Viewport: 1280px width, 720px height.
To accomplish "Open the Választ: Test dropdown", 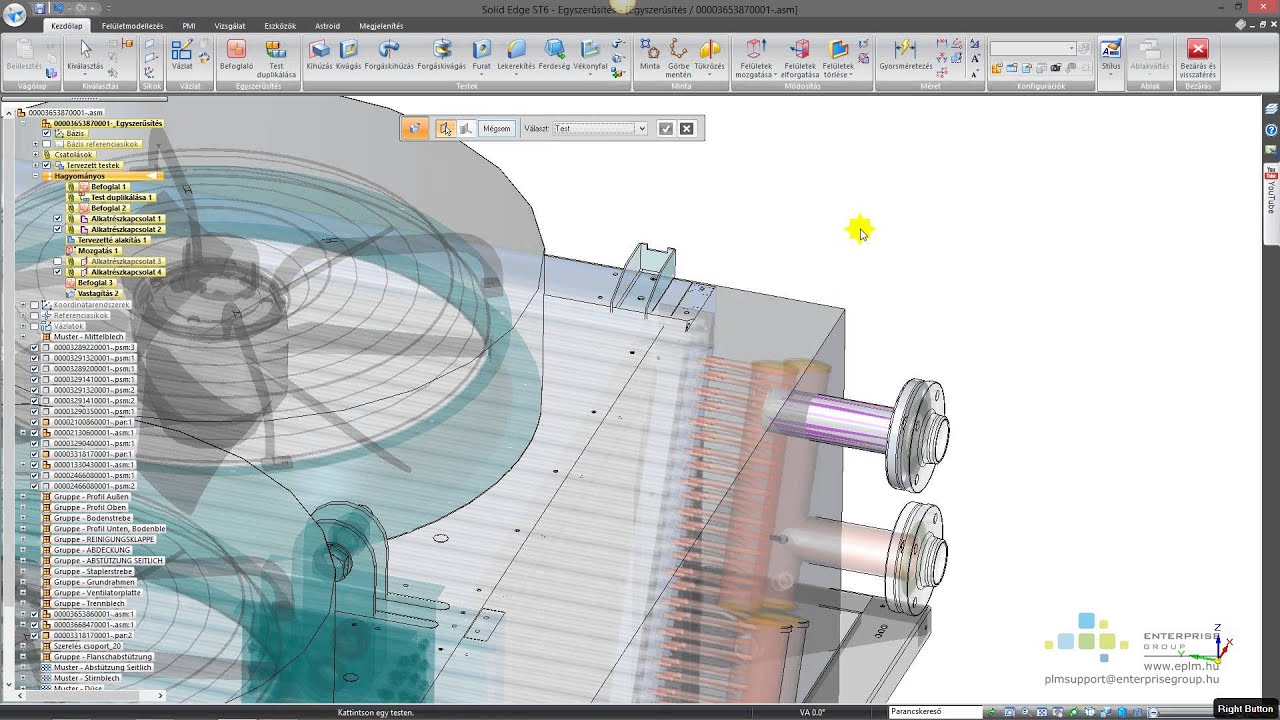I will 600,128.
